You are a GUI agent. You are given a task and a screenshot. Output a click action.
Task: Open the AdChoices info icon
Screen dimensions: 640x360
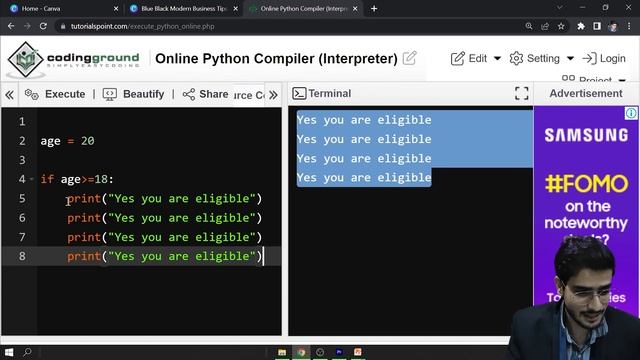[631, 113]
